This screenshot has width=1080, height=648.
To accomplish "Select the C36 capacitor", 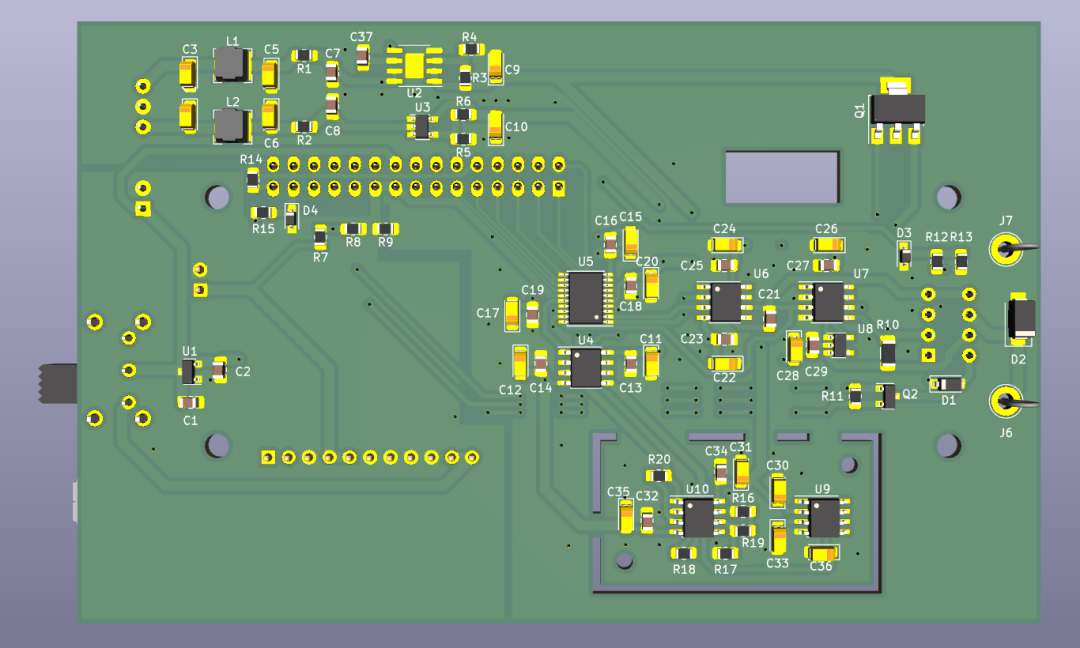I will pyautogui.click(x=822, y=552).
